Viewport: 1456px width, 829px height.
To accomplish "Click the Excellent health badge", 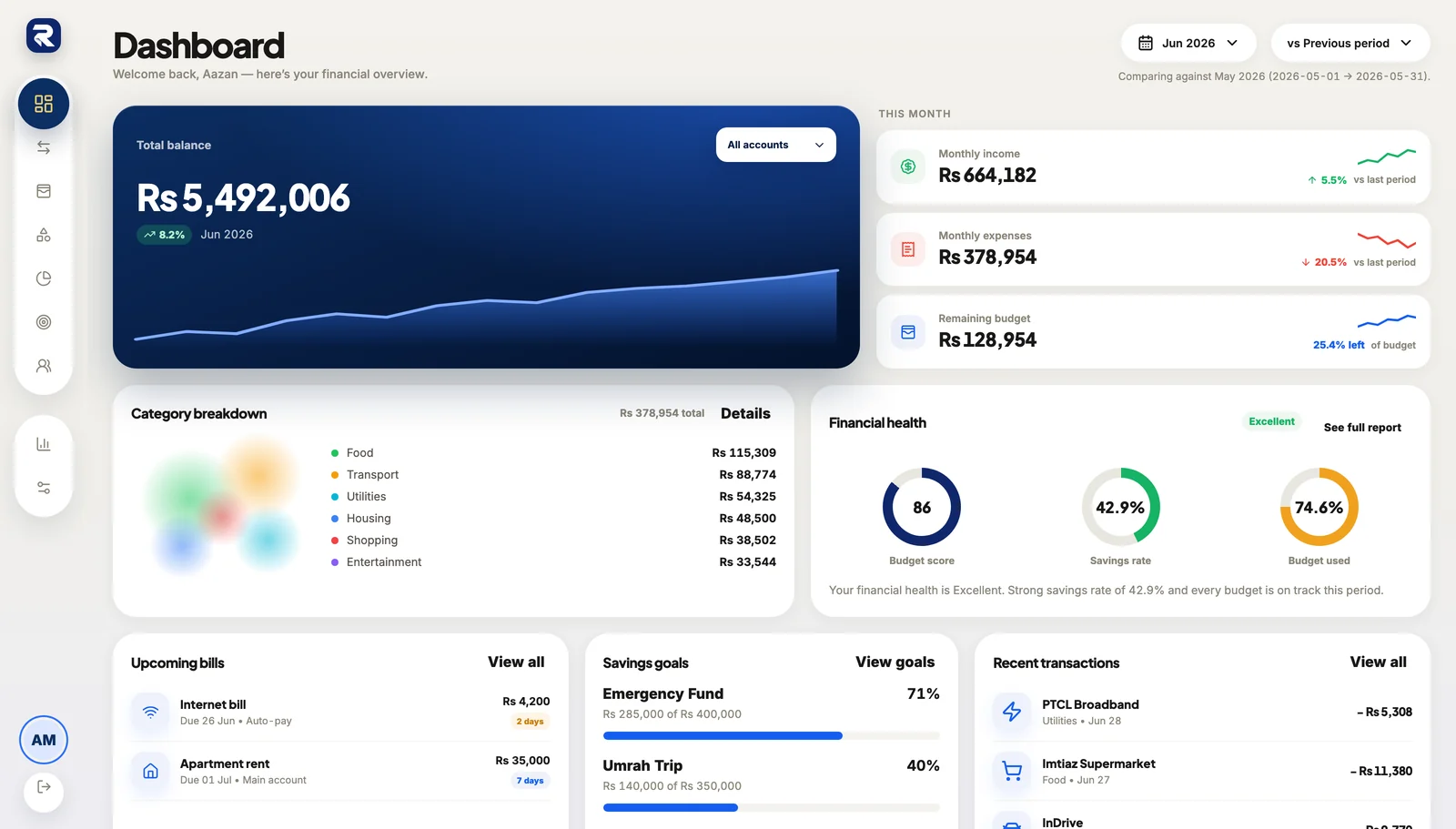I will coord(1271,421).
